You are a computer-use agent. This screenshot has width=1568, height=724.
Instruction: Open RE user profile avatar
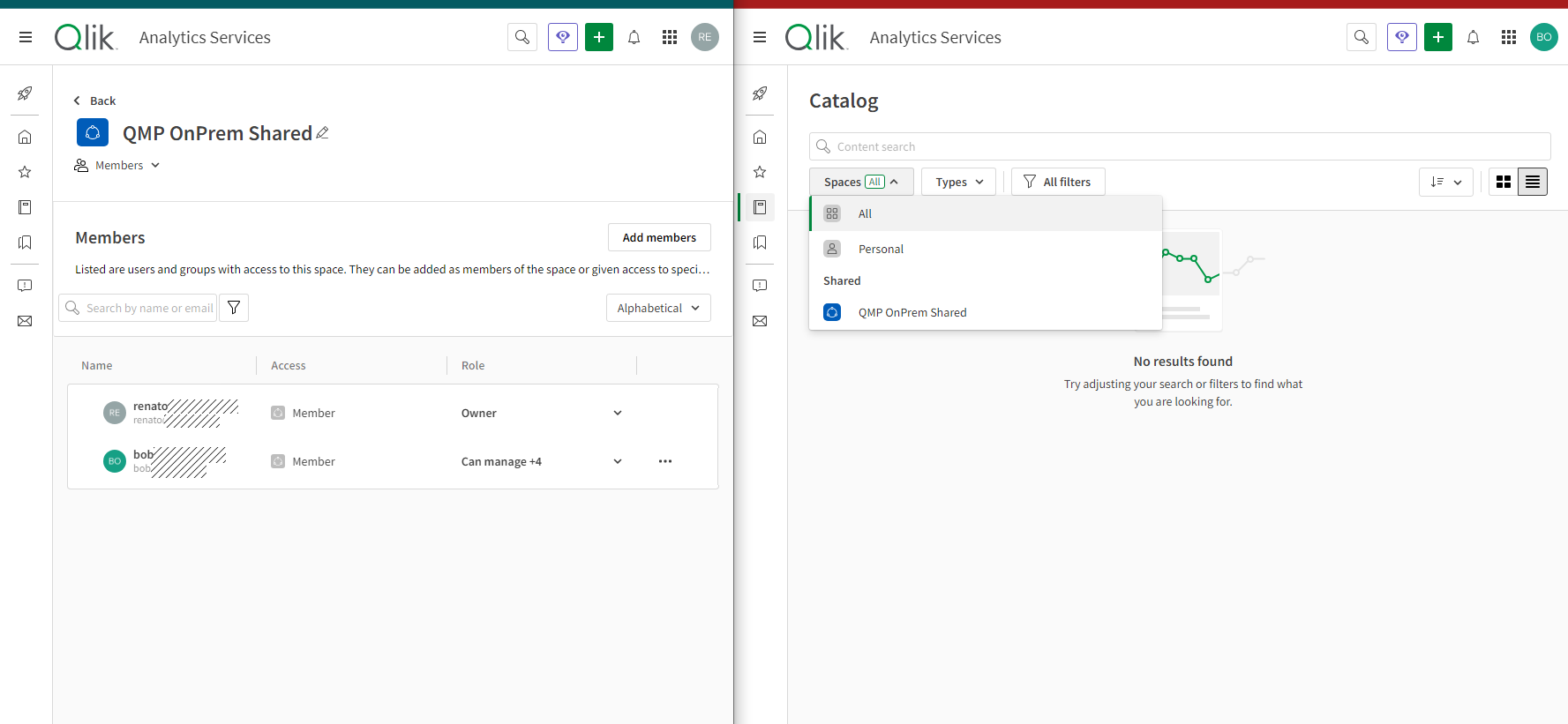click(x=705, y=37)
